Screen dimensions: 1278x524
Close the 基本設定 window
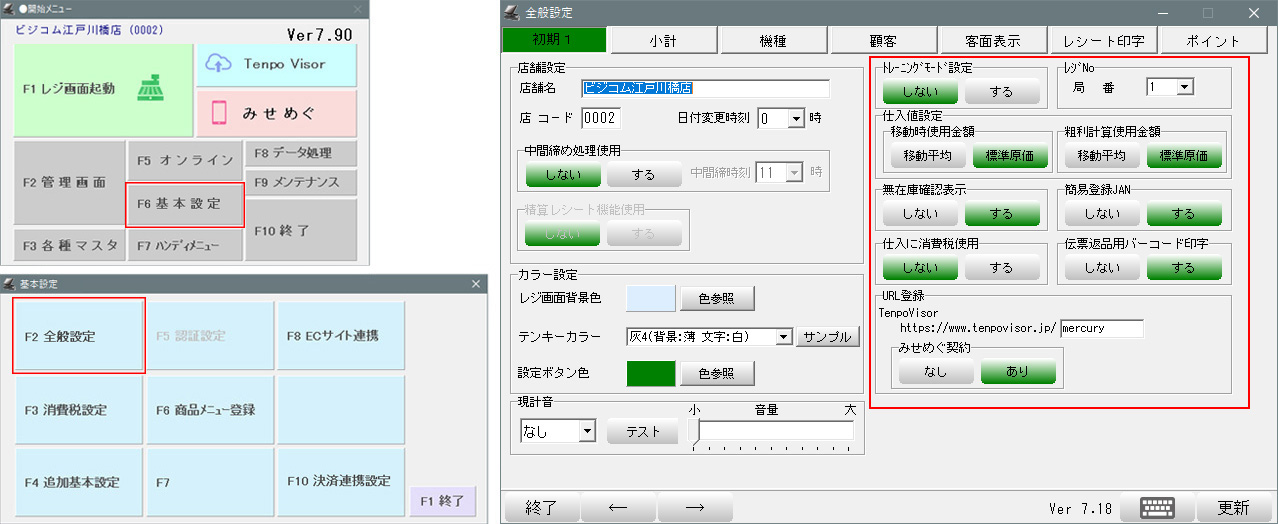point(476,284)
